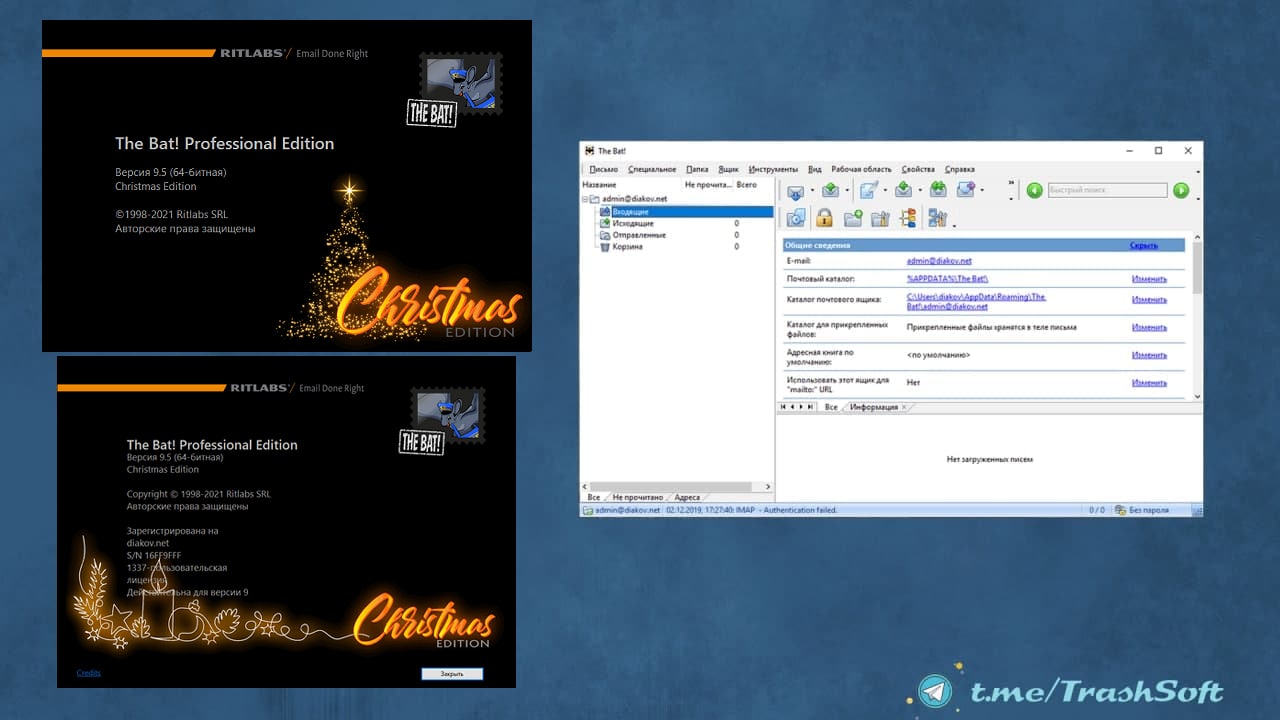Screen dimensions: 1280x720
Task: Select the Информация tab
Action: 874,408
